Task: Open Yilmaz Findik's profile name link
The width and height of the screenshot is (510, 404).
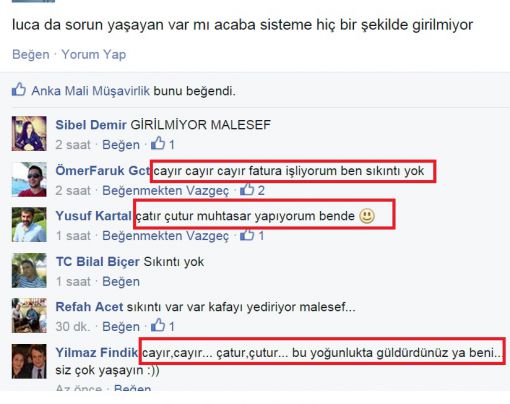Action: (x=97, y=352)
